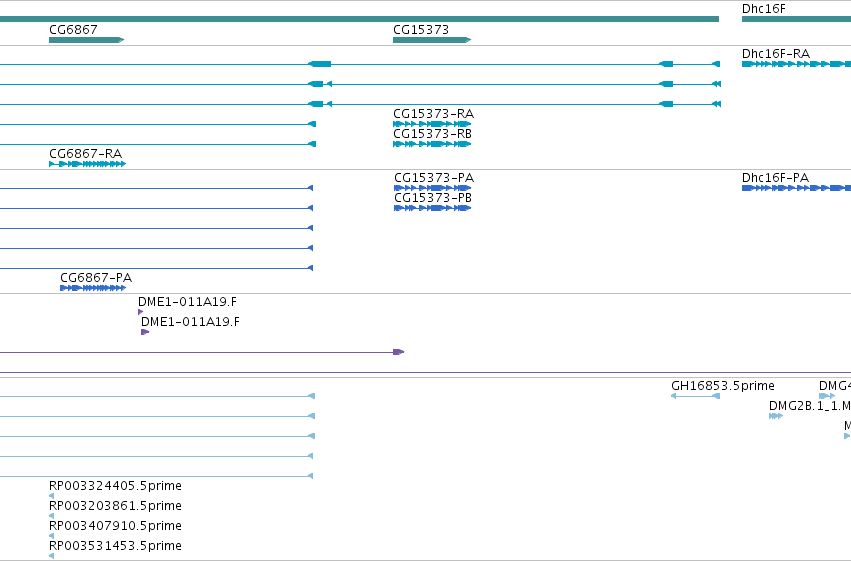The image size is (851, 561).
Task: Click the RP003324405.5prime label text
Action: 115,486
